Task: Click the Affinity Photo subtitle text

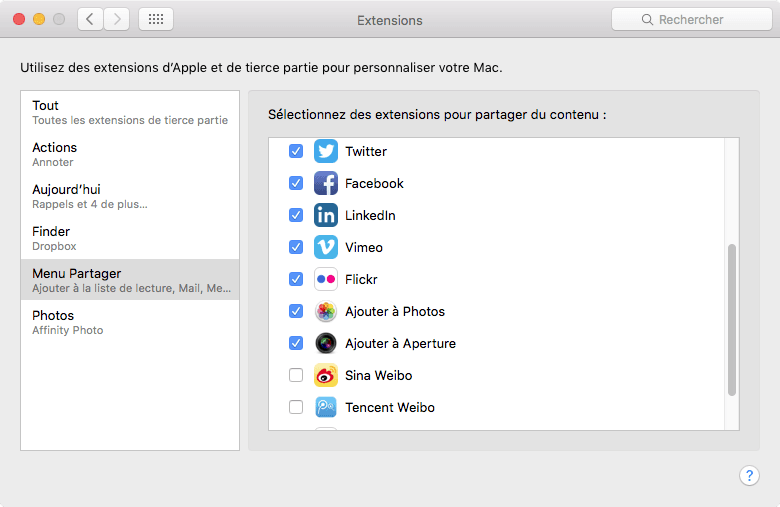Action: coord(68,330)
